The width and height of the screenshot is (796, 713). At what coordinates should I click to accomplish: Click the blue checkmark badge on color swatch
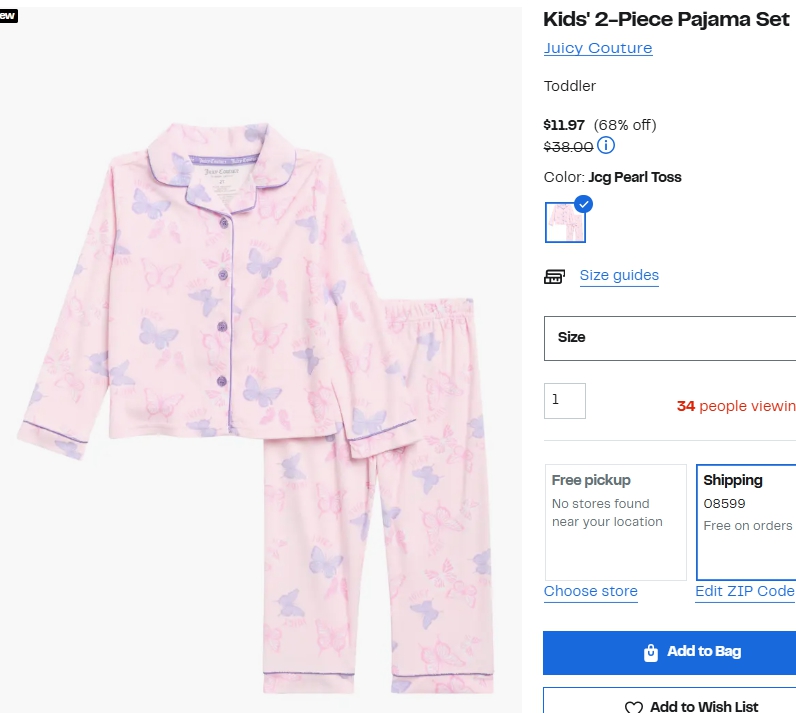click(584, 204)
